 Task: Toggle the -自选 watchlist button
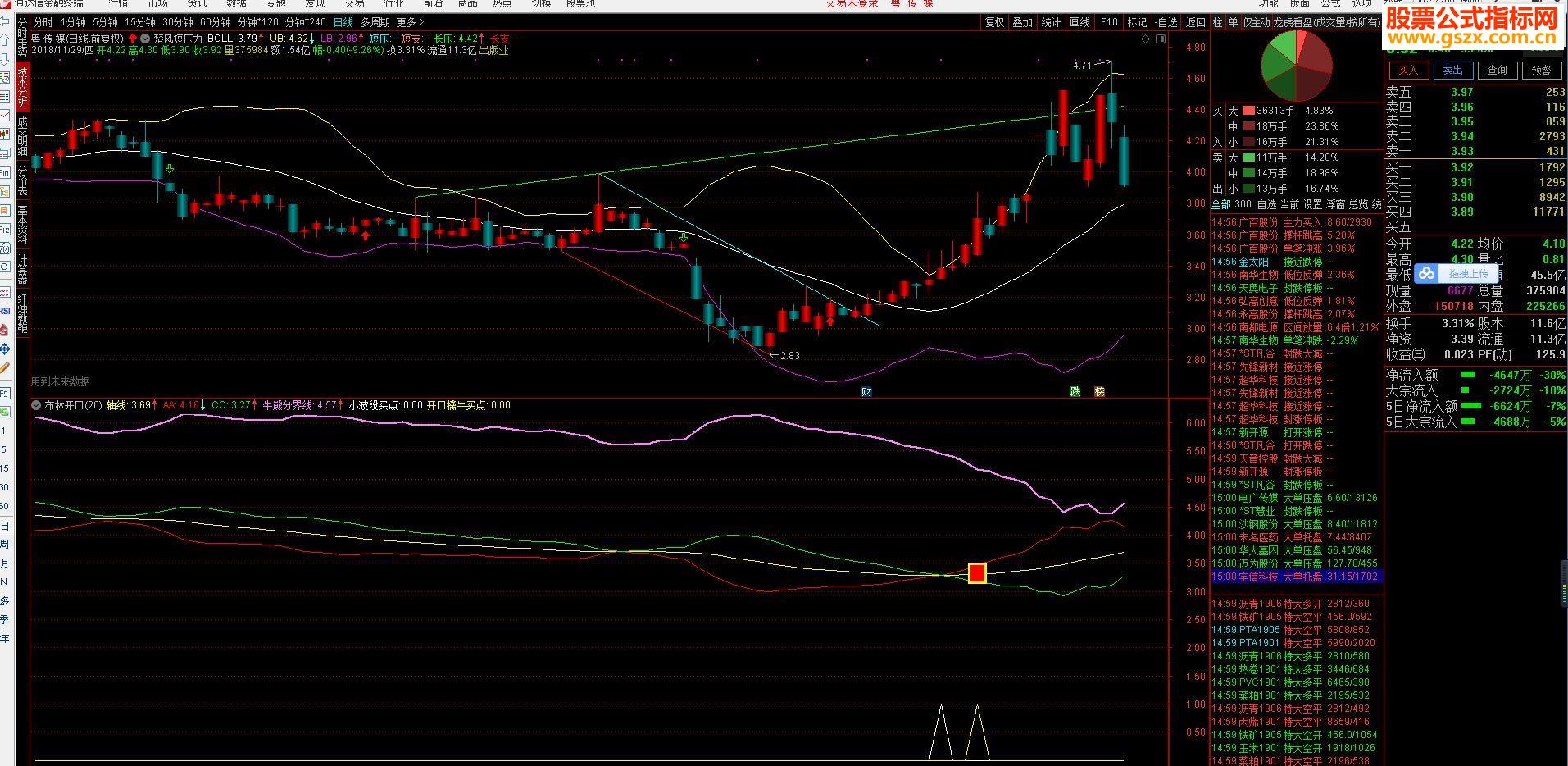1166,22
